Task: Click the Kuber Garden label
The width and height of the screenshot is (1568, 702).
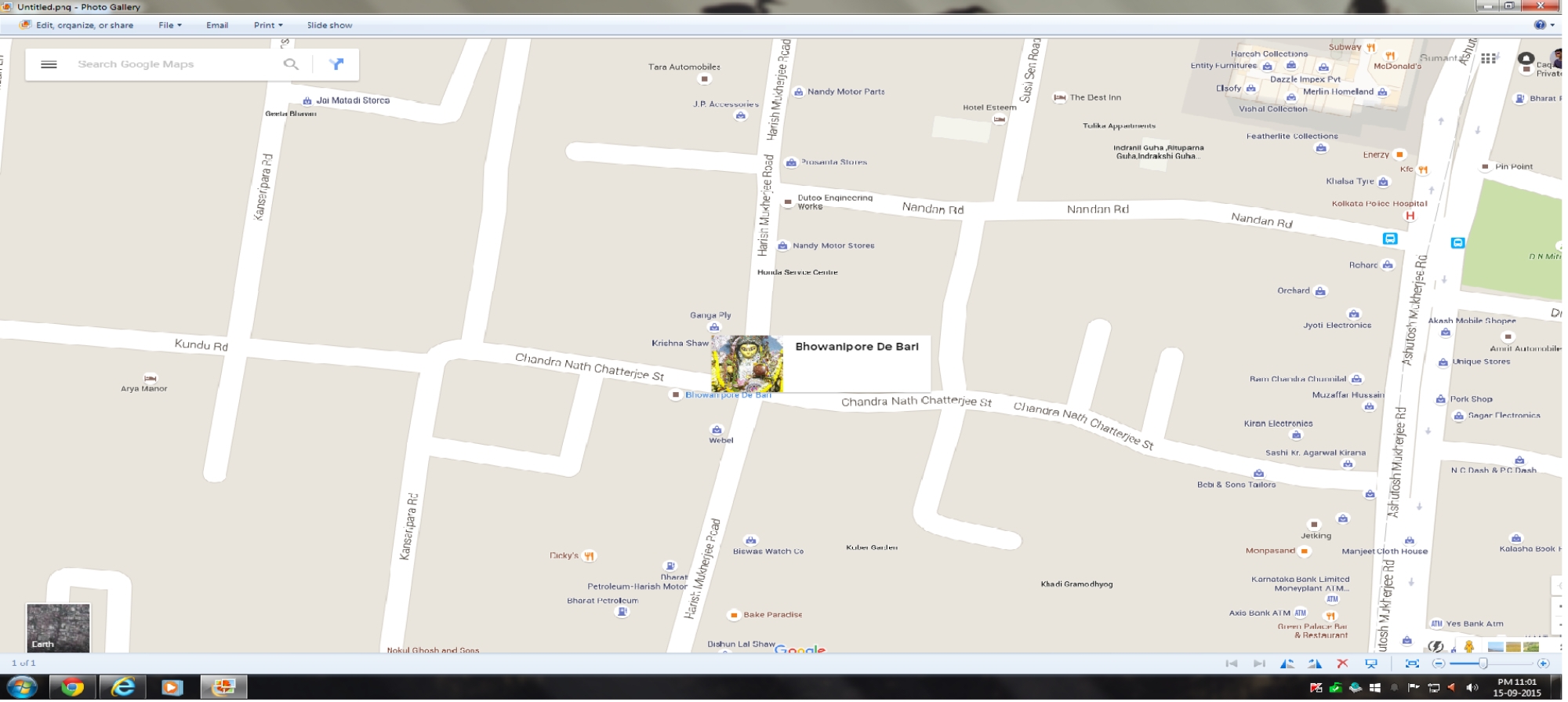Action: point(872,547)
